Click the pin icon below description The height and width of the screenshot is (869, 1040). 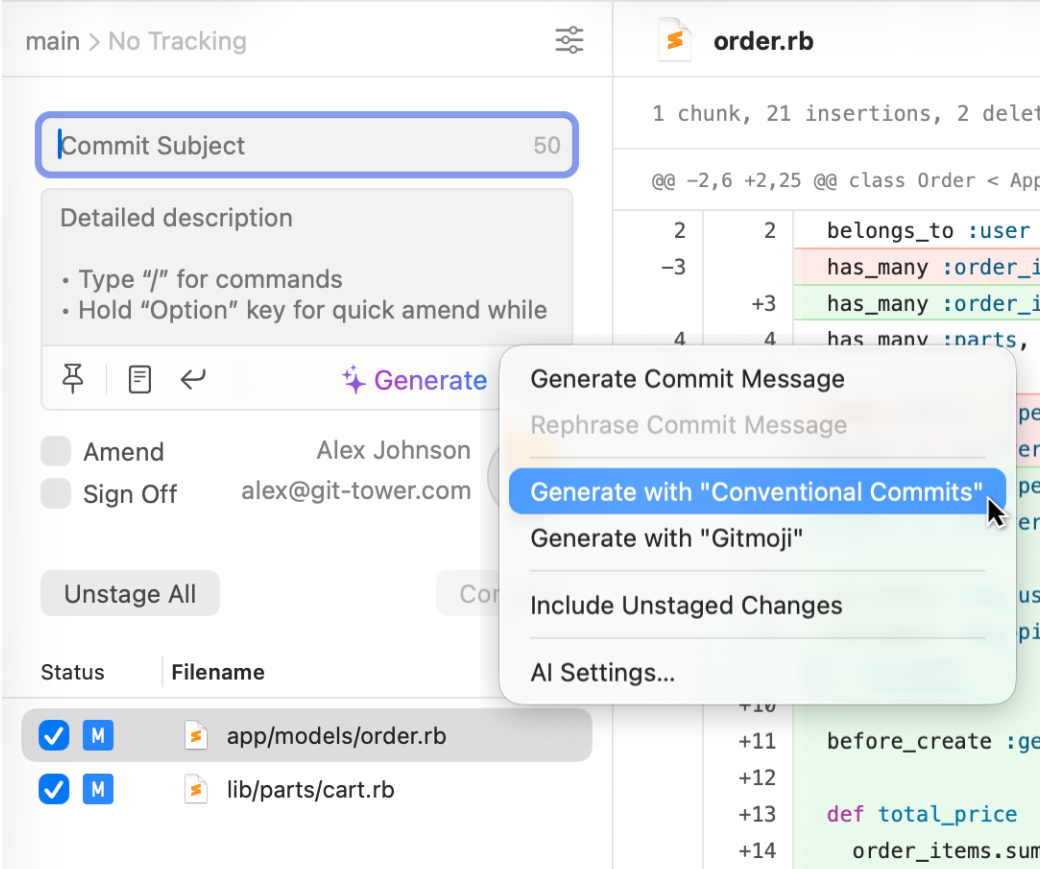coord(73,379)
